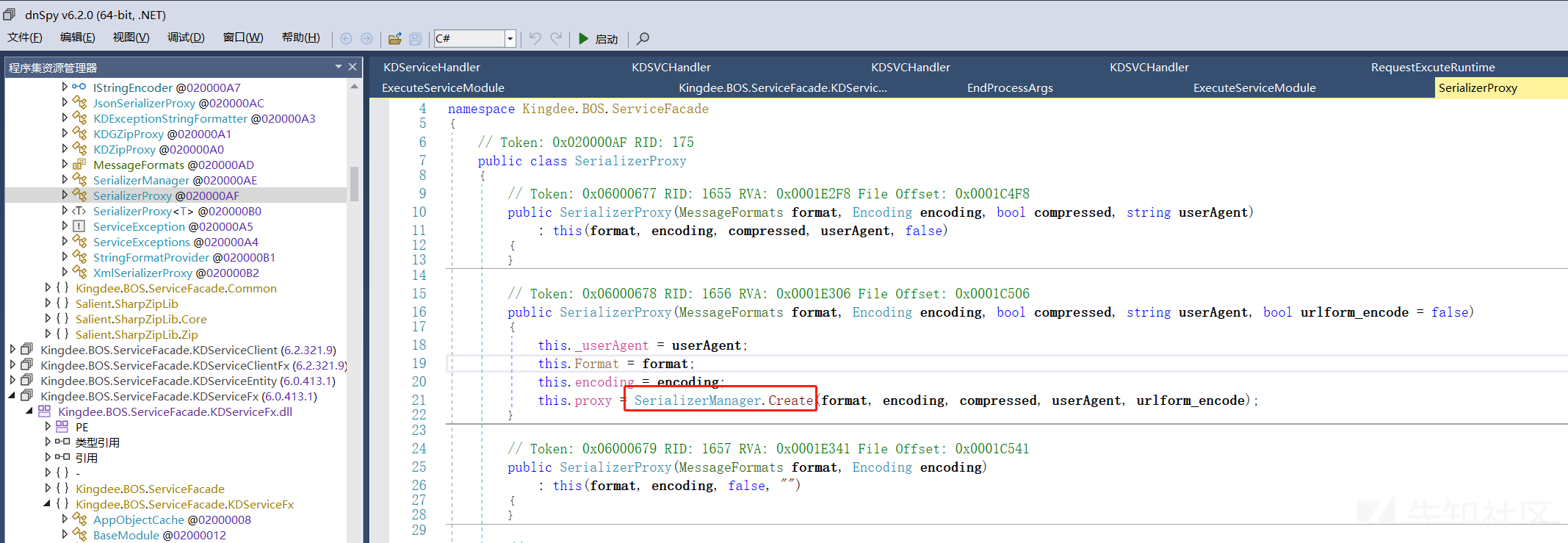Switch to the EndProcessArgs tab
1568x543 pixels.
pos(1010,87)
